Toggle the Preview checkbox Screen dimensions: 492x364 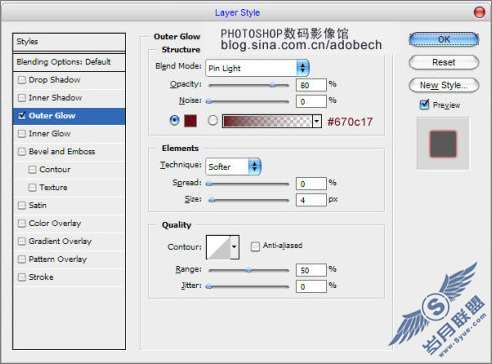pos(424,105)
